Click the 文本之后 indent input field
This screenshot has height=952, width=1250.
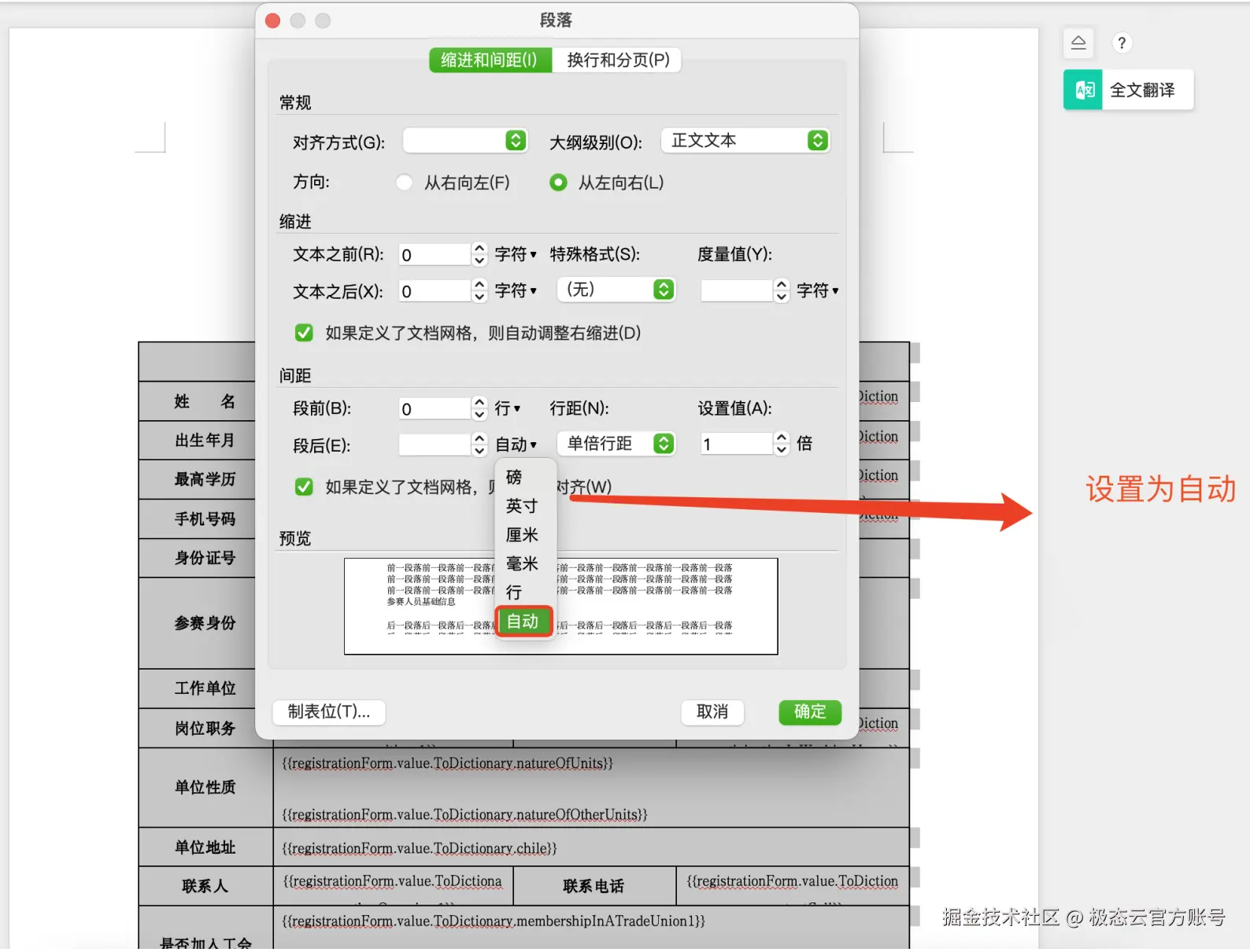tap(435, 291)
